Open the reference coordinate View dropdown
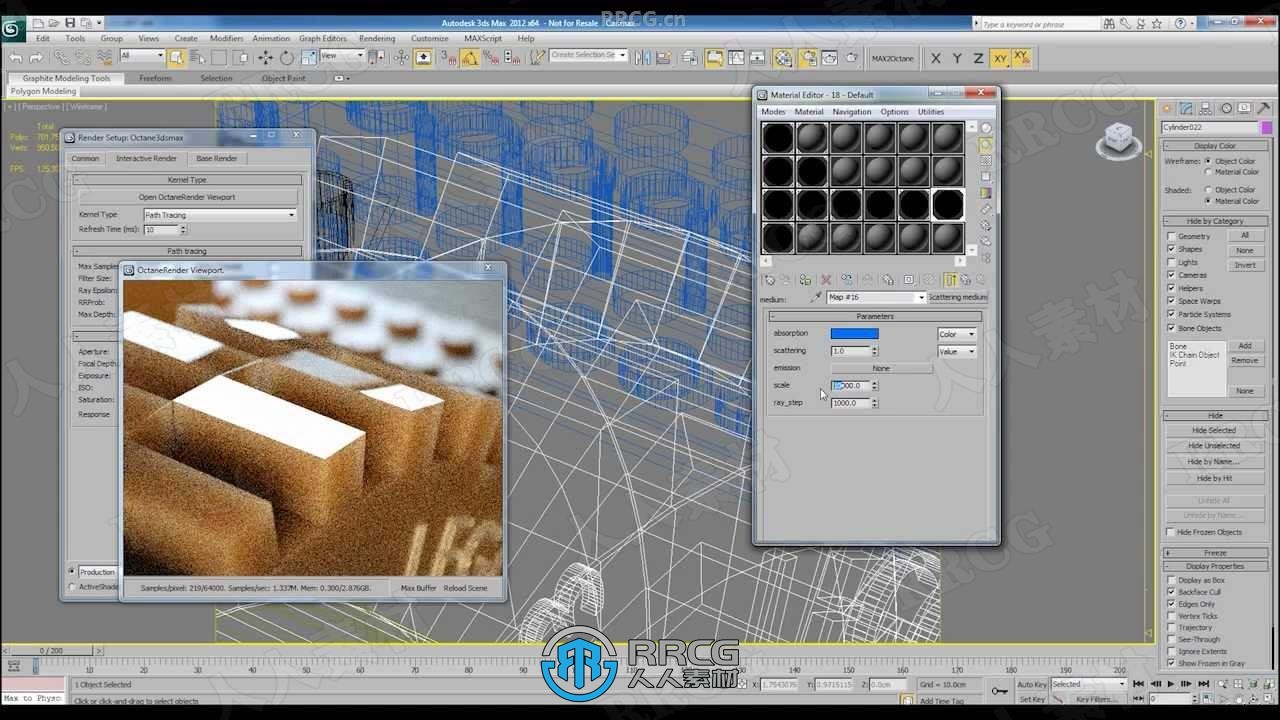The image size is (1280, 720). click(341, 56)
